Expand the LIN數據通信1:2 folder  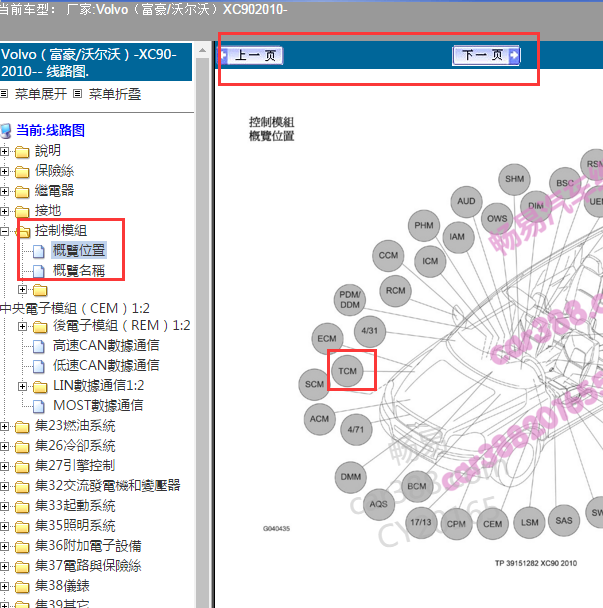click(x=22, y=386)
